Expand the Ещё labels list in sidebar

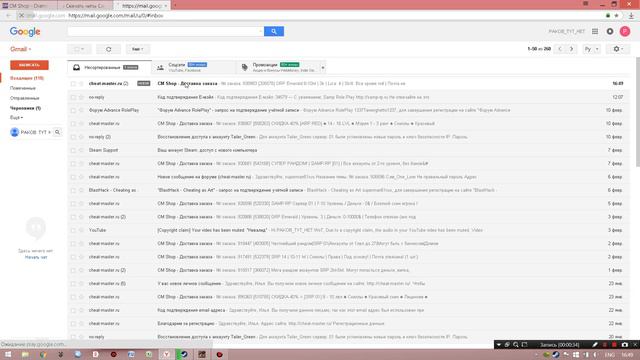[16, 118]
